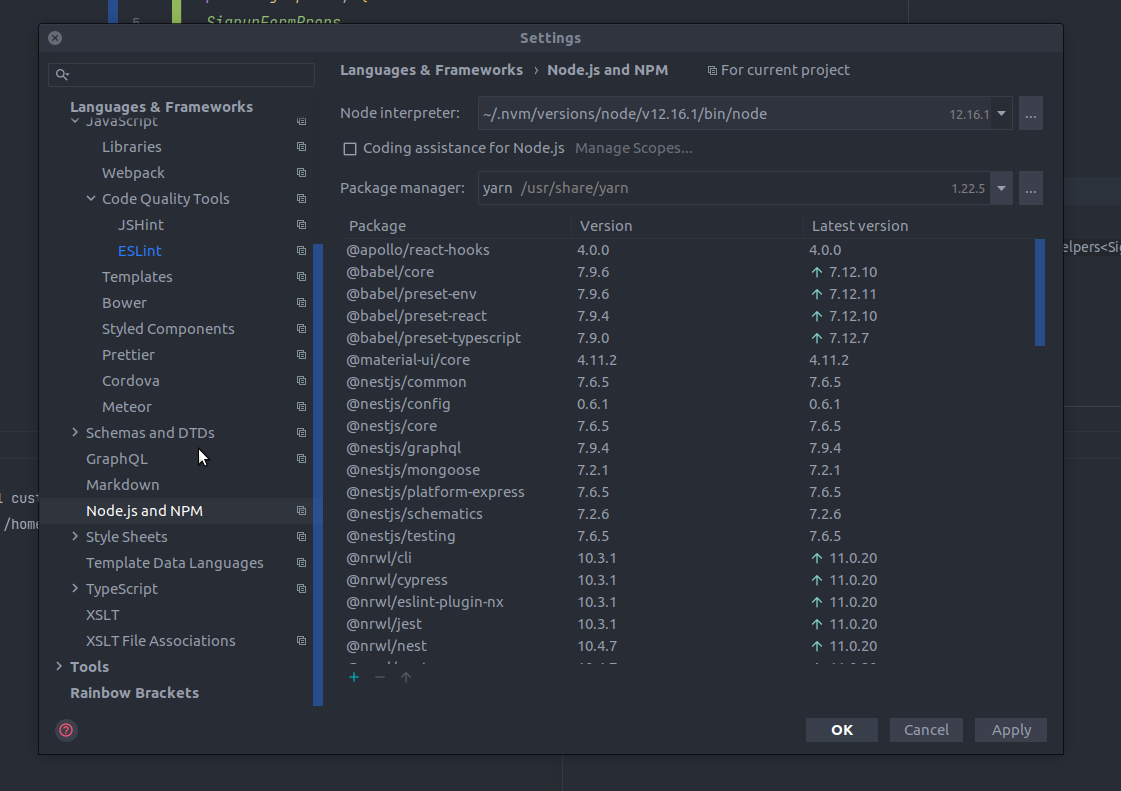Open the Package manager dropdown
This screenshot has height=791, width=1121.
[1001, 188]
